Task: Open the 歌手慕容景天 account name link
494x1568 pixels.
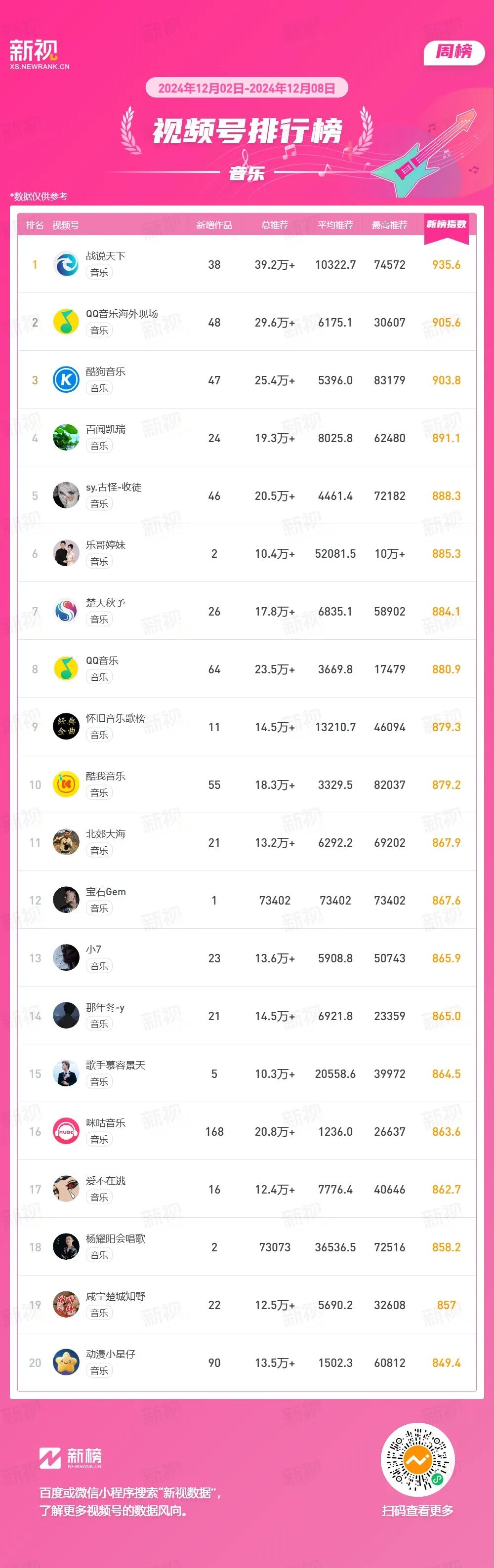Action: click(x=116, y=1065)
